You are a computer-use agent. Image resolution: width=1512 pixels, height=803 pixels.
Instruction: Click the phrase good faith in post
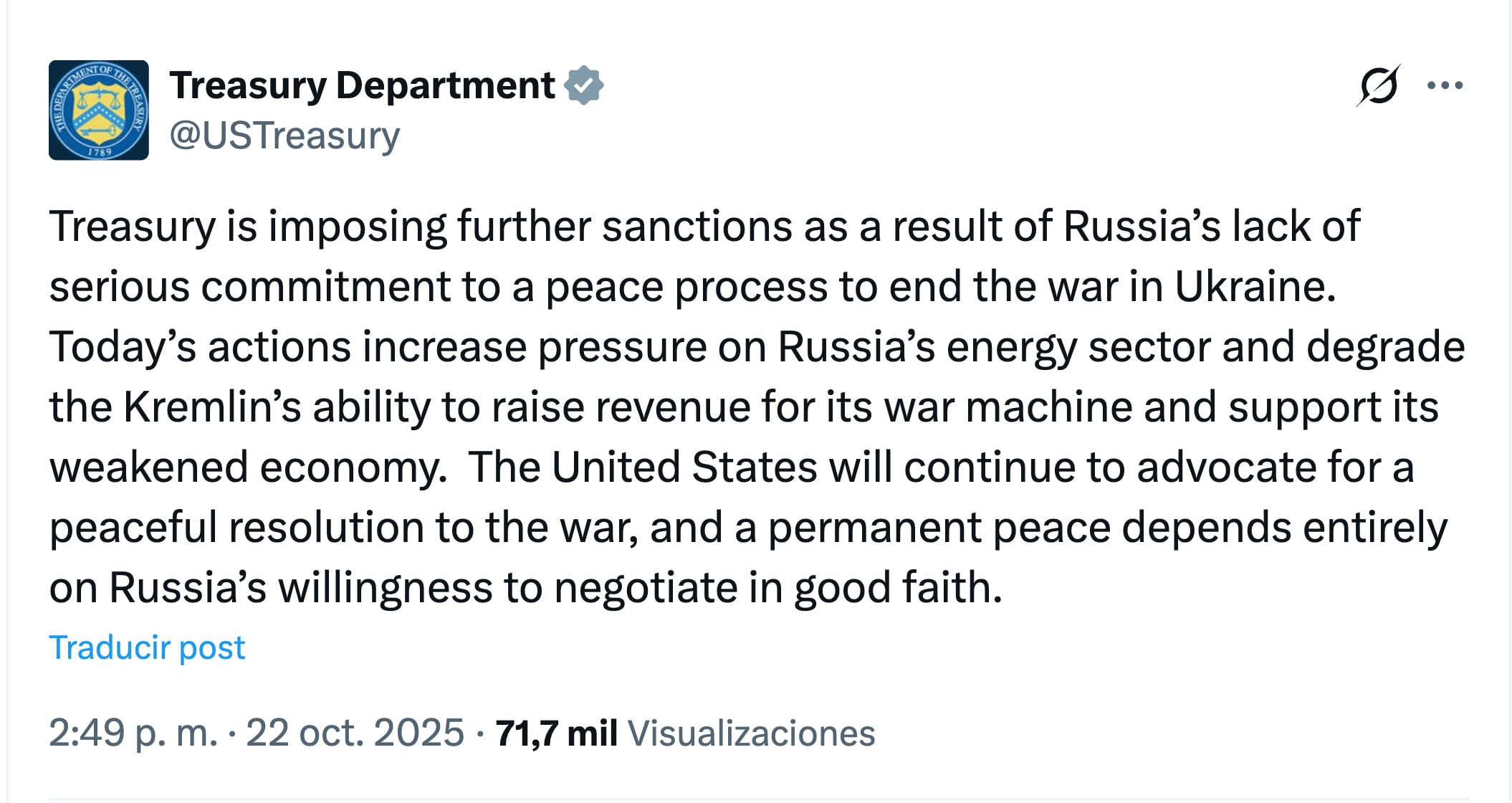[x=897, y=588]
